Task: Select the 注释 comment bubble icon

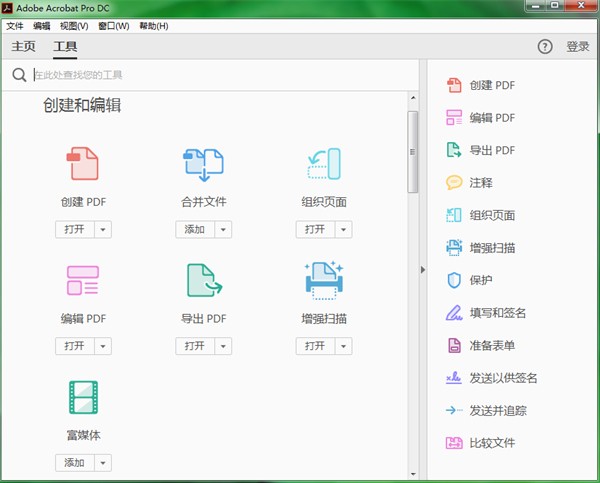Action: [x=454, y=183]
